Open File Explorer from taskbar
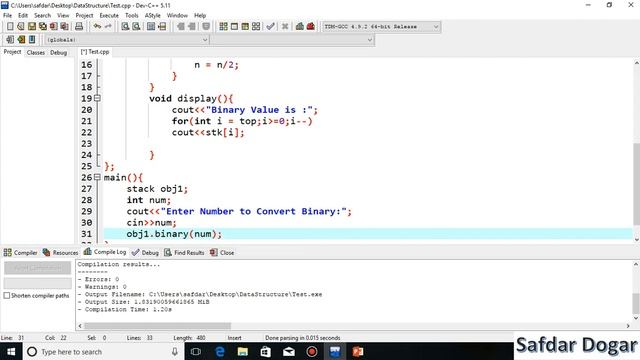Viewport: 640px width, 360px height. point(242,351)
